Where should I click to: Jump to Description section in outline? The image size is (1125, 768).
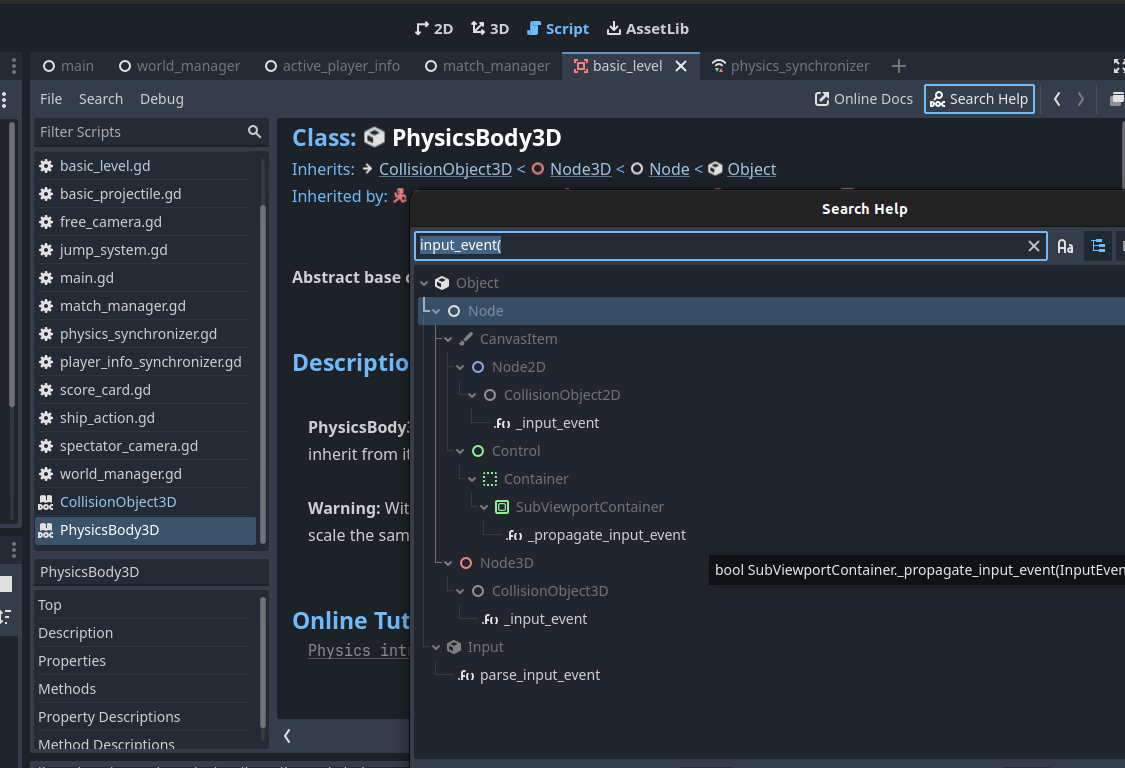pyautogui.click(x=146, y=633)
